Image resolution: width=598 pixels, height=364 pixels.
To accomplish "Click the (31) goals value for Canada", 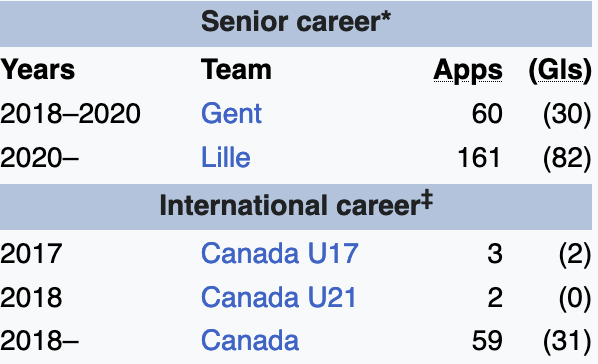I will pos(567,340).
